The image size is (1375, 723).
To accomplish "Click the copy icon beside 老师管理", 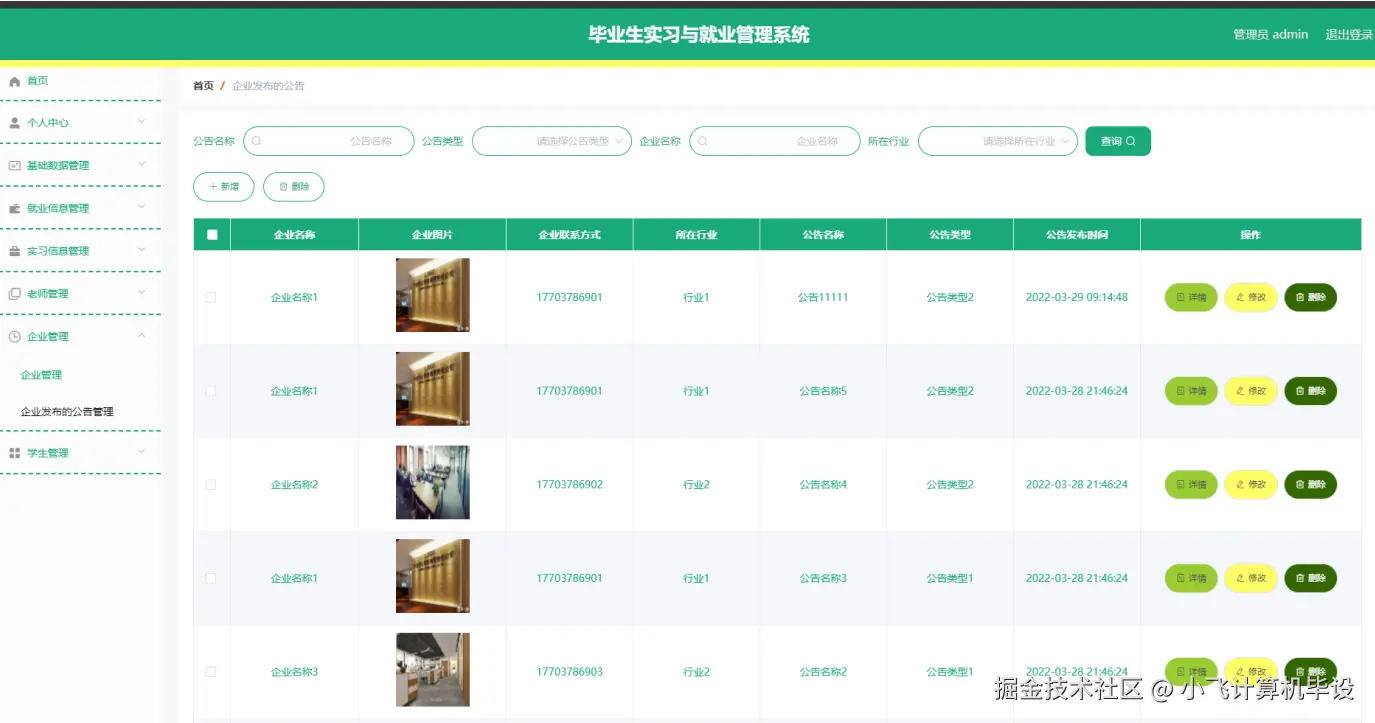I will tap(14, 294).
